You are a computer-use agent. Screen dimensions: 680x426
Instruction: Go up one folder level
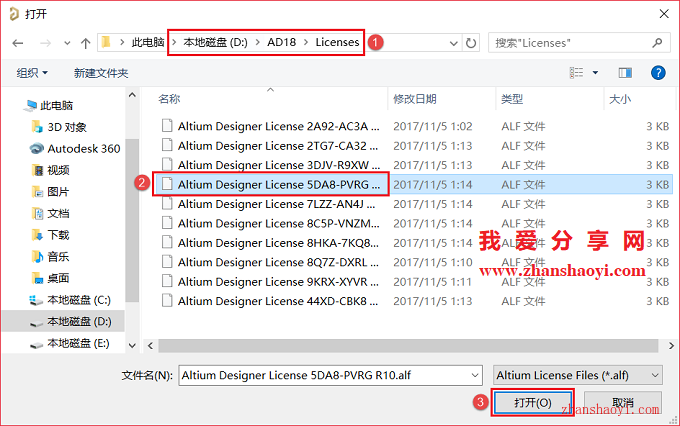[85, 43]
